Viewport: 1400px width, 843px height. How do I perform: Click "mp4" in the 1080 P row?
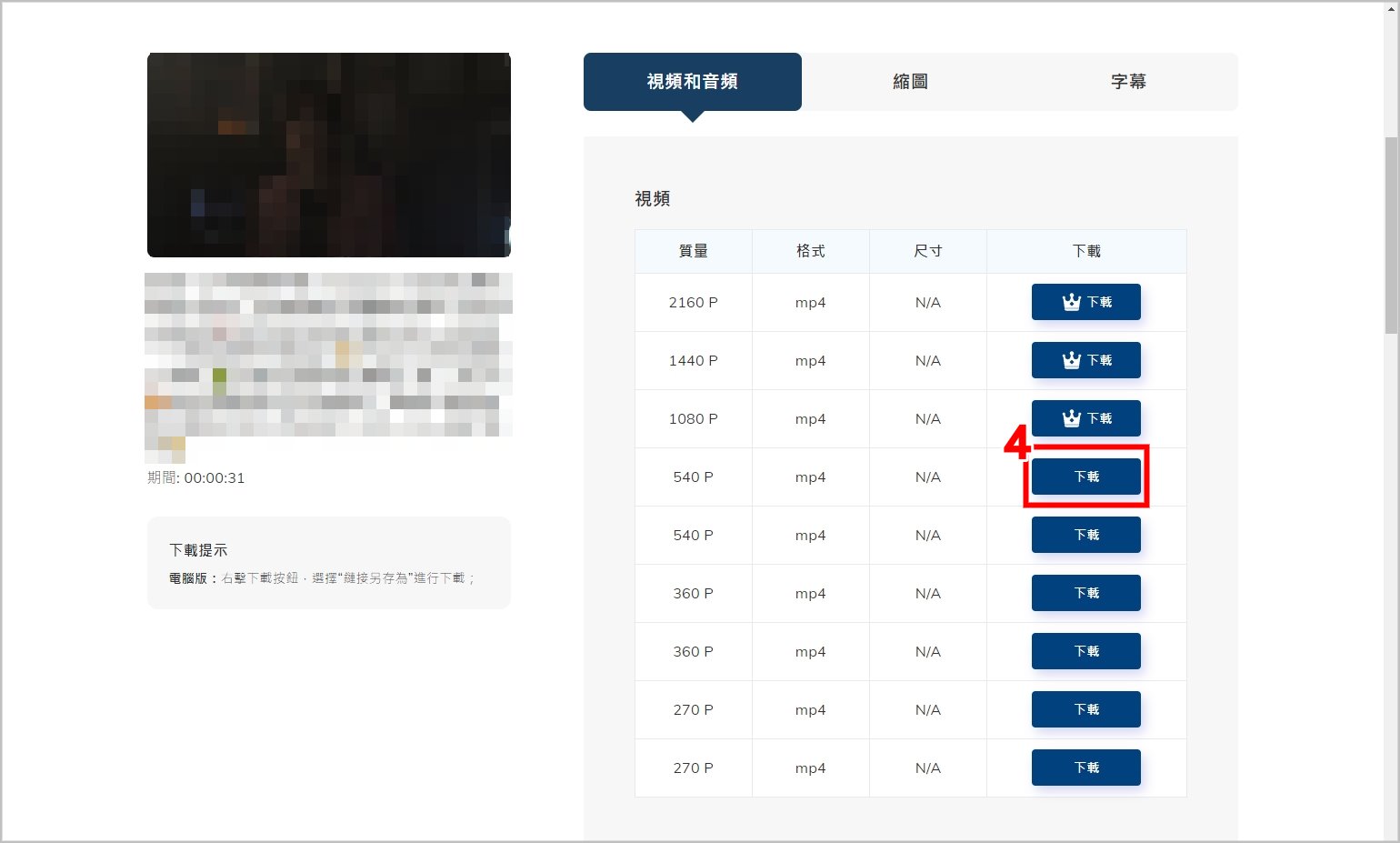[x=811, y=419]
